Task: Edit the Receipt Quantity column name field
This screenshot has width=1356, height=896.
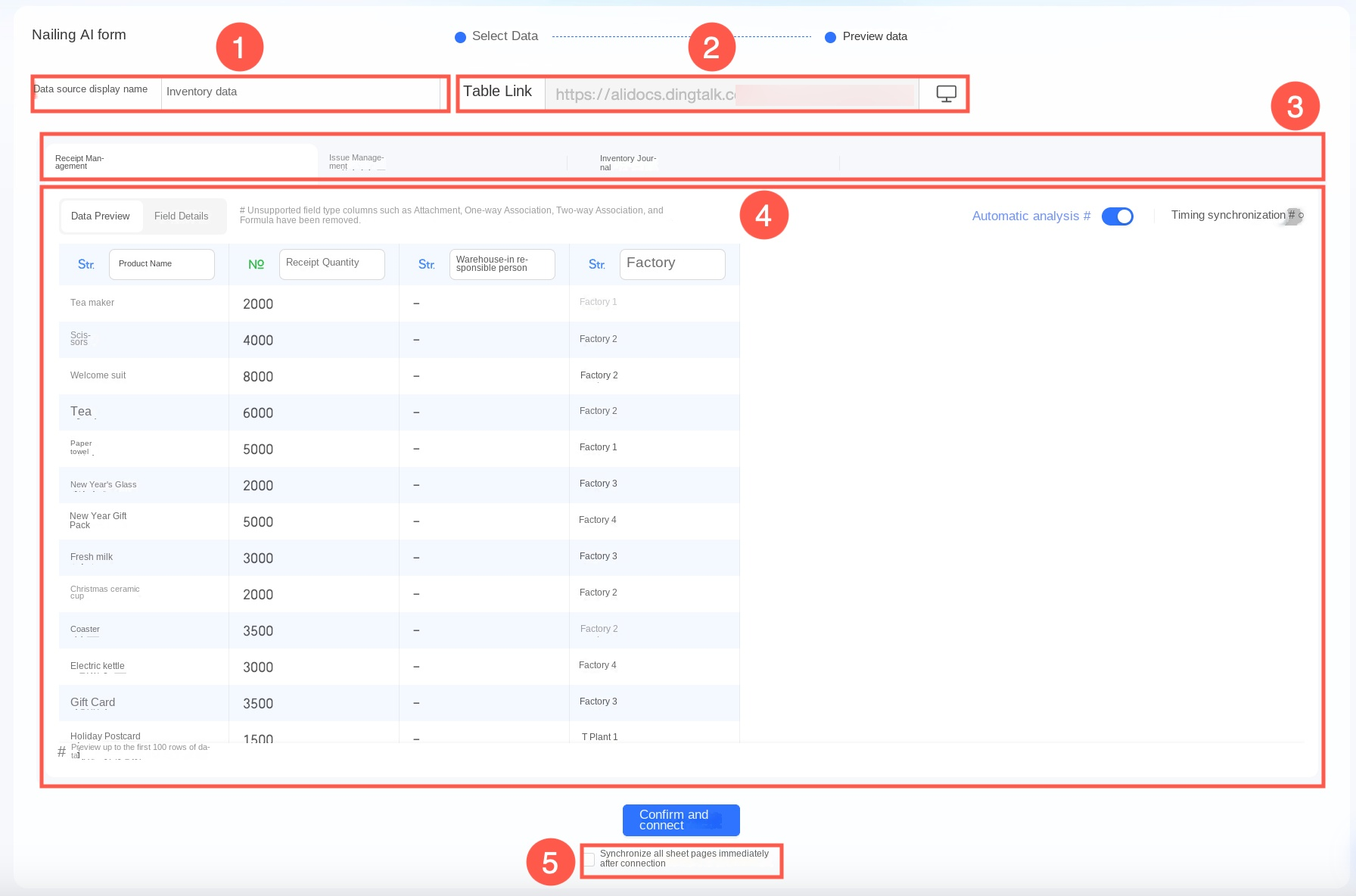Action: point(332,264)
